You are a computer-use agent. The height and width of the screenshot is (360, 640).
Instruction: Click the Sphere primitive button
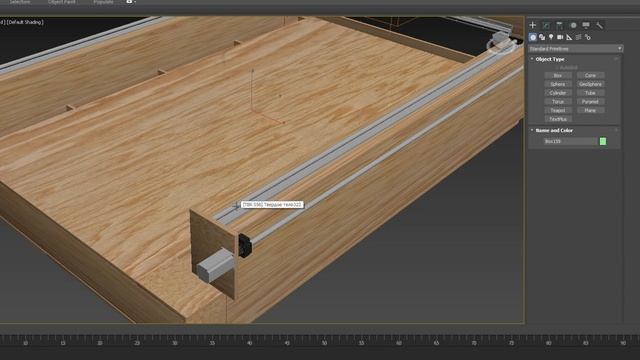[x=558, y=84]
